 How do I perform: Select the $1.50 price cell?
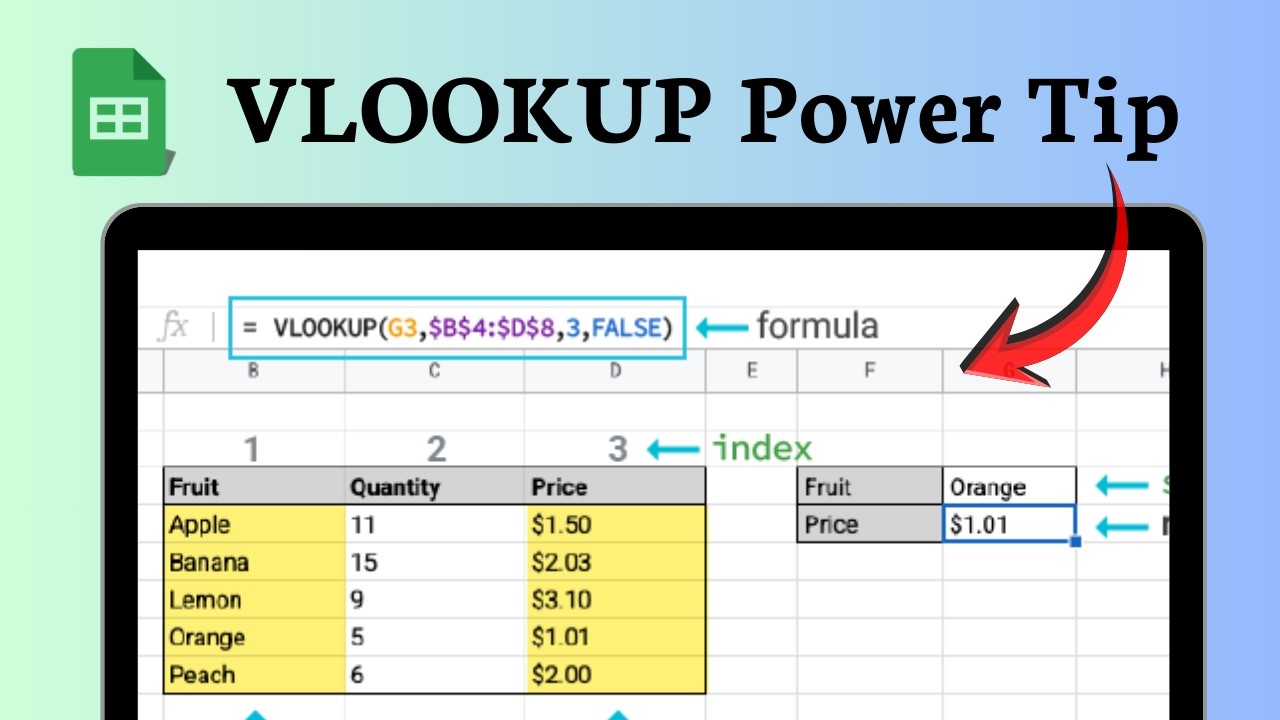(x=615, y=525)
